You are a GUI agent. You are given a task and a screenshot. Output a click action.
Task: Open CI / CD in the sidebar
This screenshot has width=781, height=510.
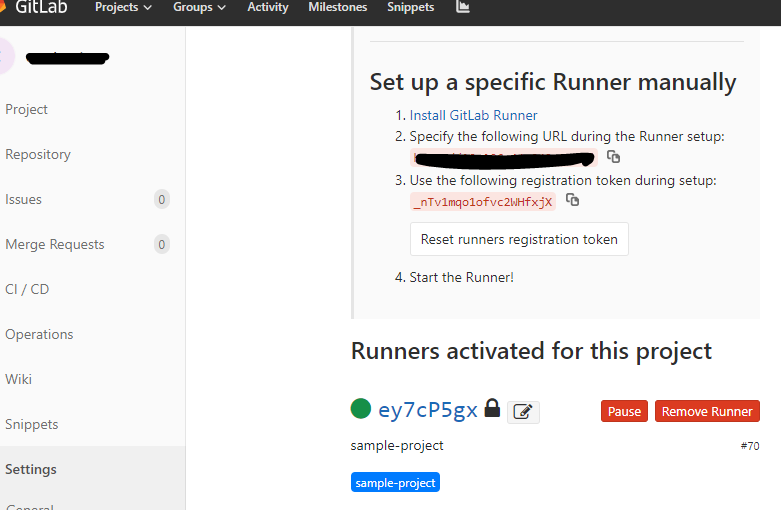[27, 289]
